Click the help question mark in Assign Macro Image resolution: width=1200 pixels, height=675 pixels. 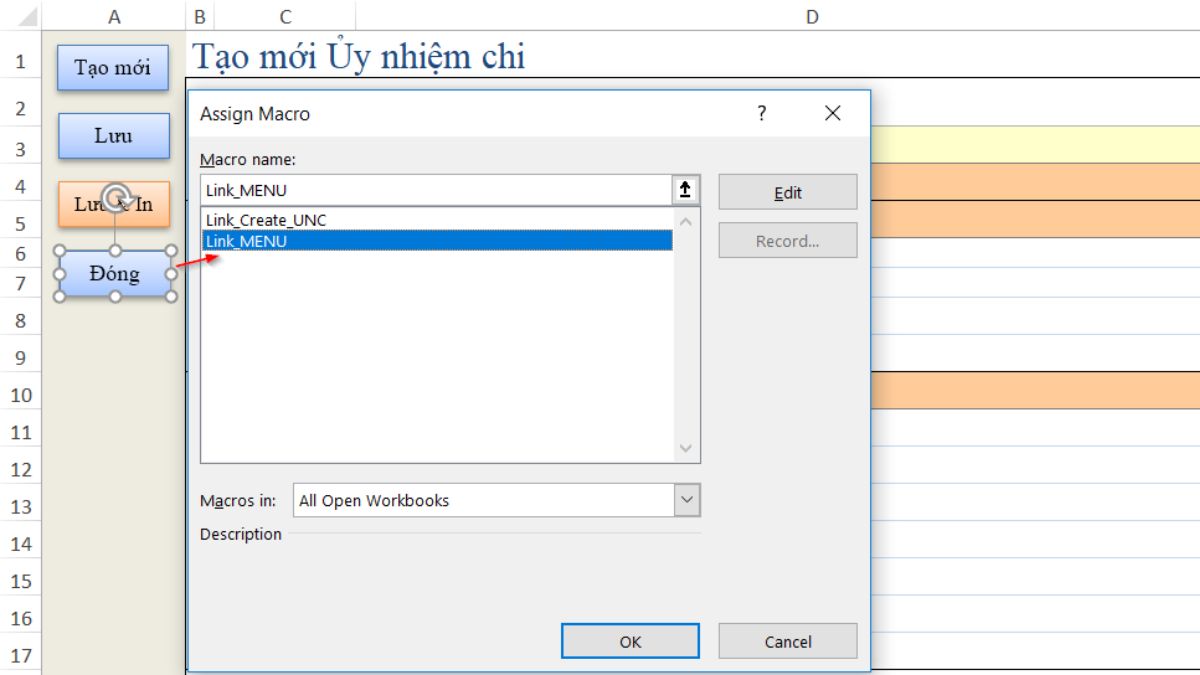click(762, 114)
